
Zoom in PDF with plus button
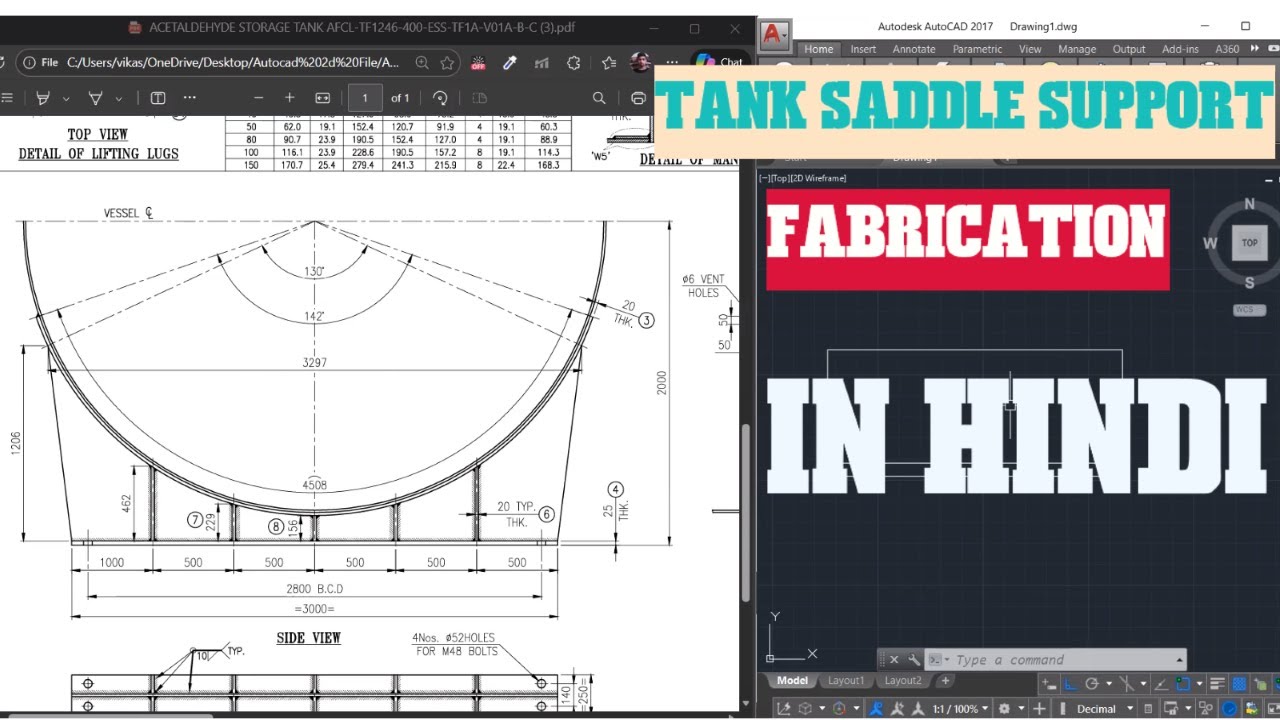pyautogui.click(x=290, y=98)
